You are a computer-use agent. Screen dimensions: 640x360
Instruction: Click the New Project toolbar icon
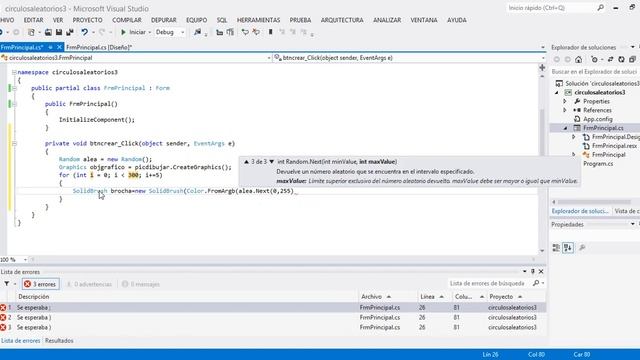tap(31, 32)
